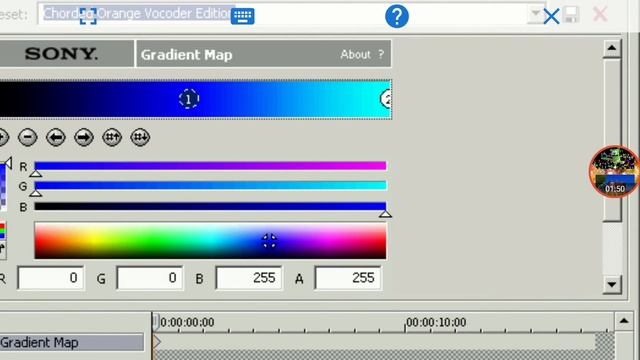Click the save preset floppy disk icon
640x360 pixels.
(x=571, y=15)
